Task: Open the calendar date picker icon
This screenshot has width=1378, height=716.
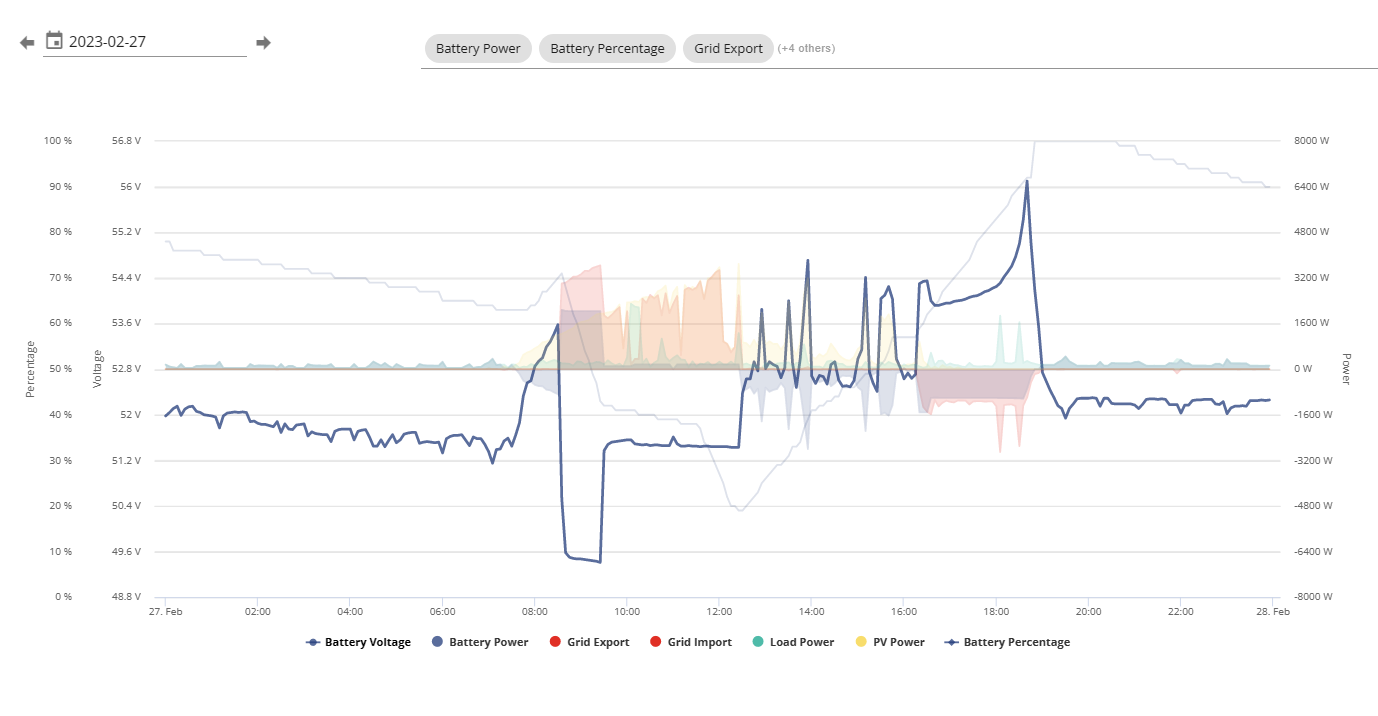Action: pos(54,41)
